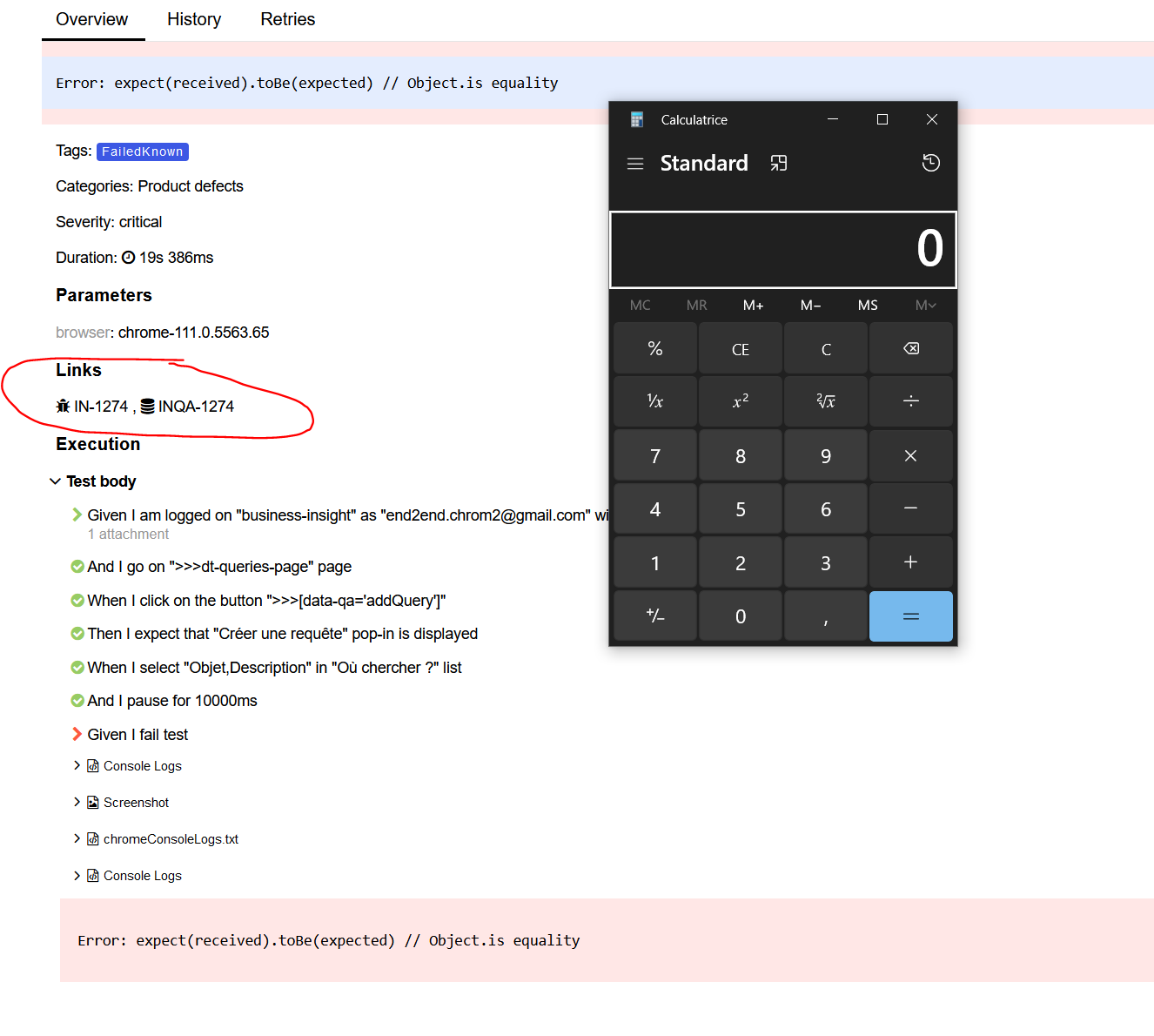Click the chromeConsoleLogs.txt file icon

pos(92,838)
